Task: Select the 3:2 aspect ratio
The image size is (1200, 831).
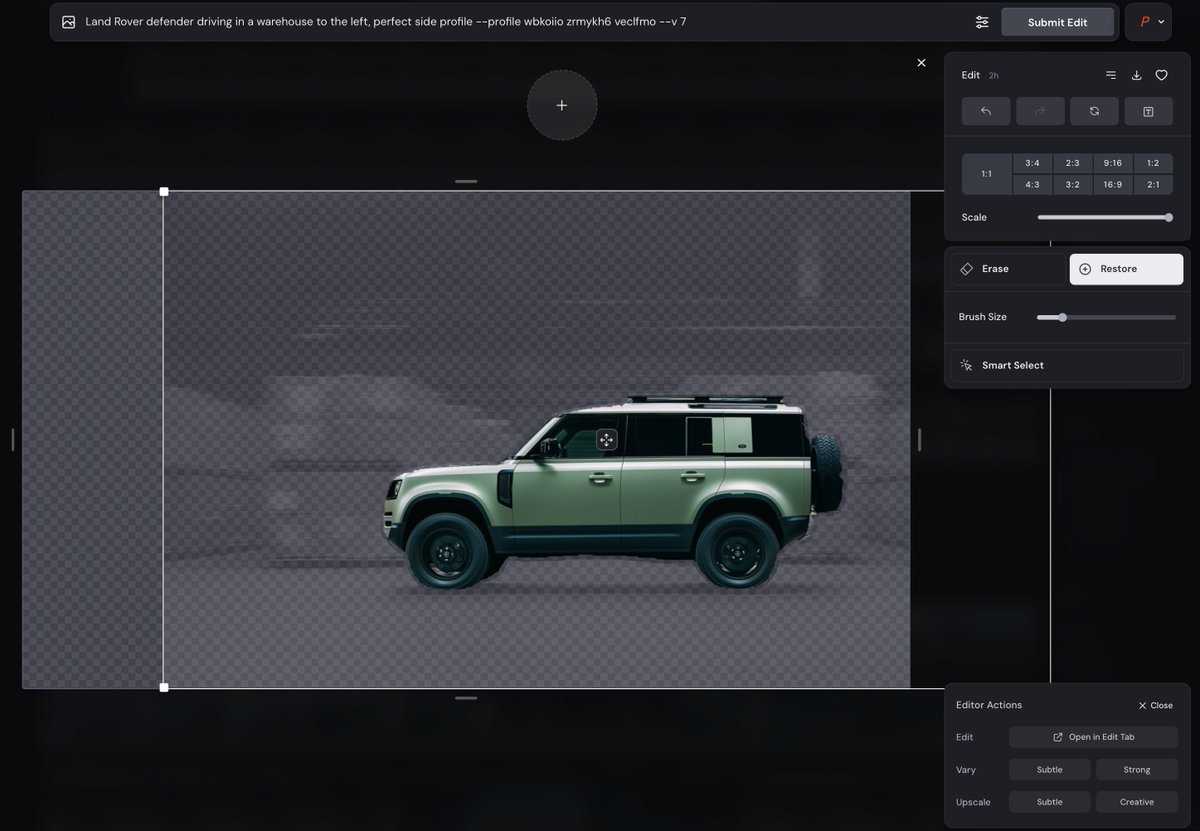Action: click(1072, 184)
